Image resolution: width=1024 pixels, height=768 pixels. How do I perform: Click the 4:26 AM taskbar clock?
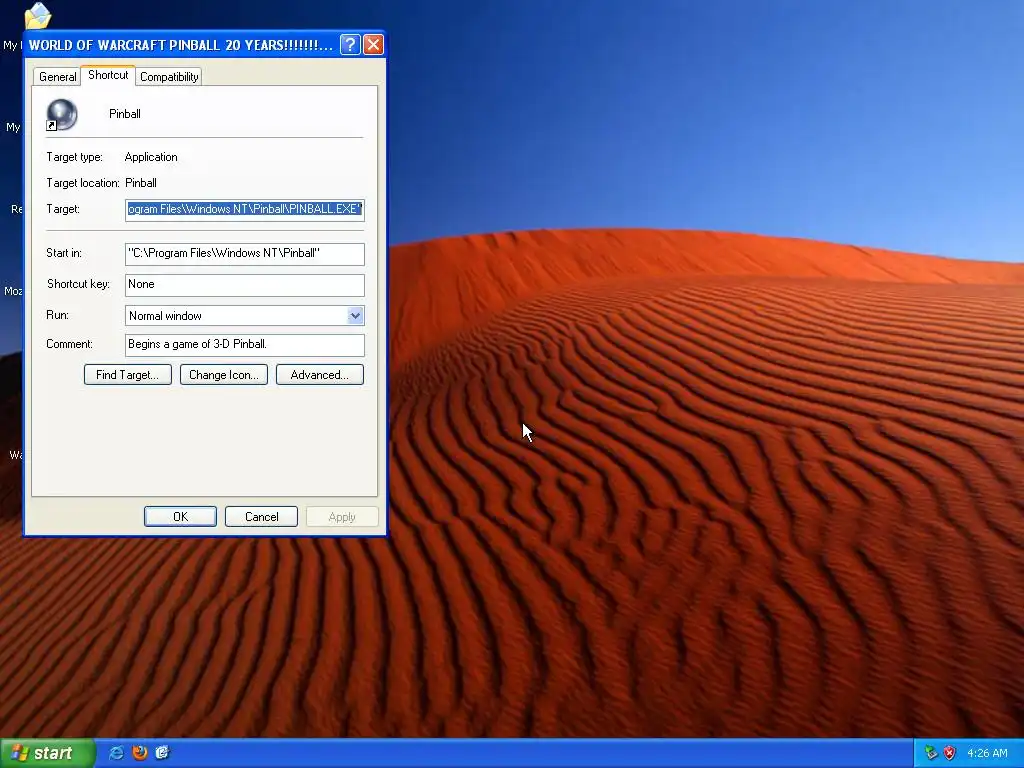tap(987, 753)
